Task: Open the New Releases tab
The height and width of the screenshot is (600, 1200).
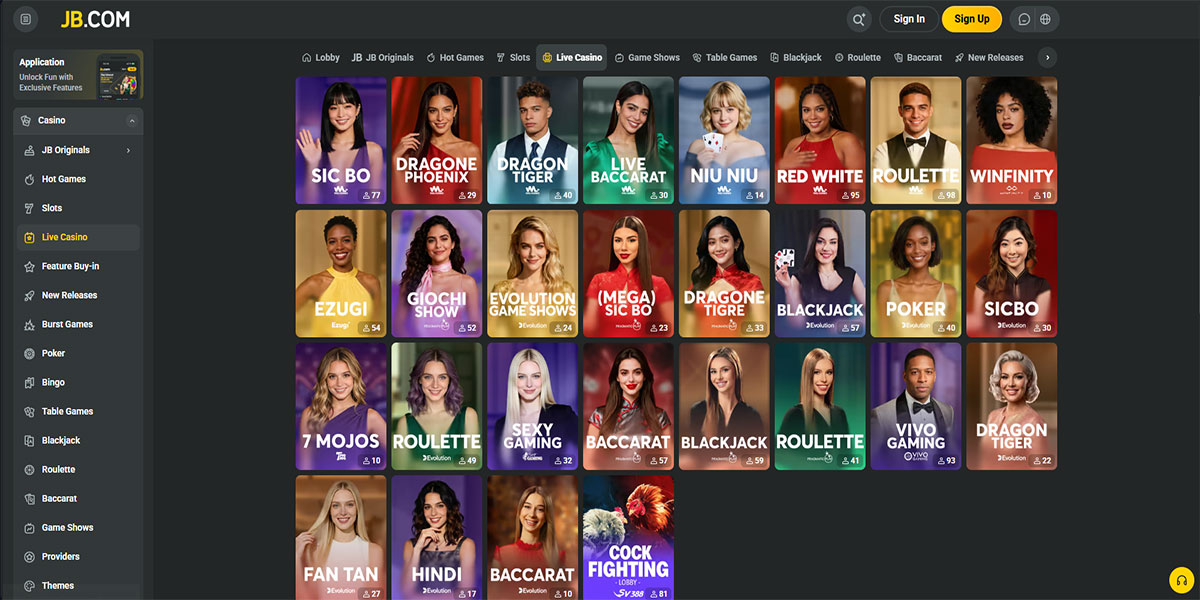Action: (988, 58)
